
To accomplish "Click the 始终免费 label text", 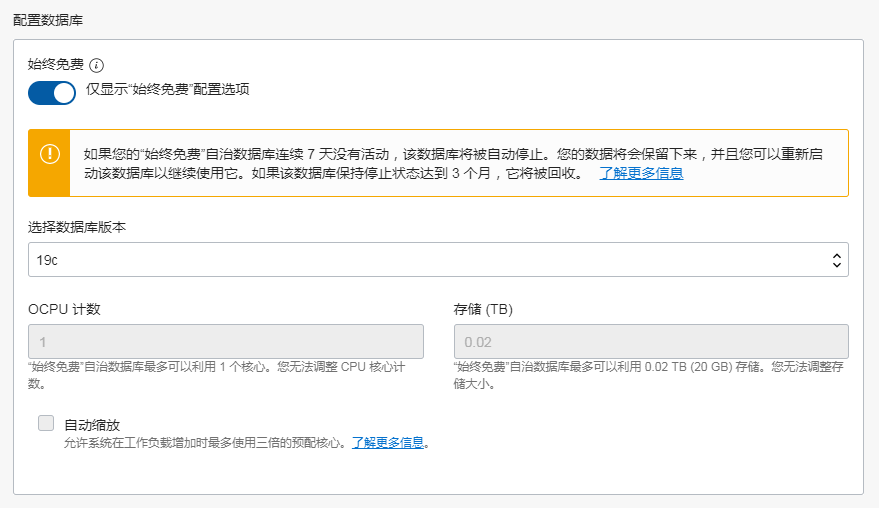I will 55,64.
